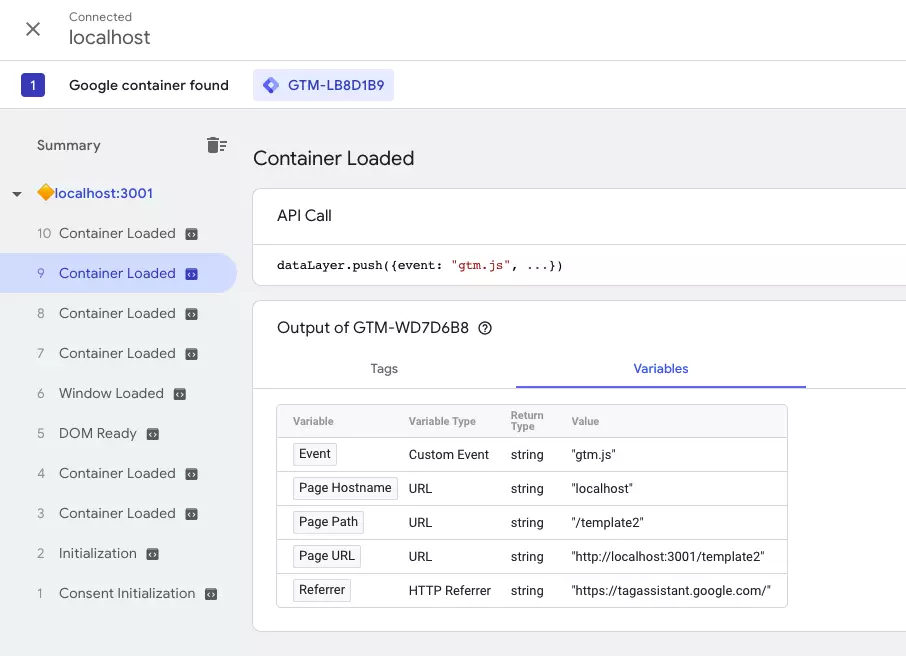Click the "/template2" value cell
This screenshot has height=656, width=906.
(607, 522)
